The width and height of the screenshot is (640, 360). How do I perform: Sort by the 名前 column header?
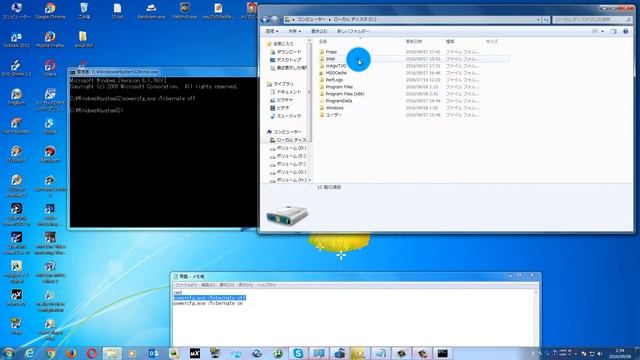click(x=323, y=41)
